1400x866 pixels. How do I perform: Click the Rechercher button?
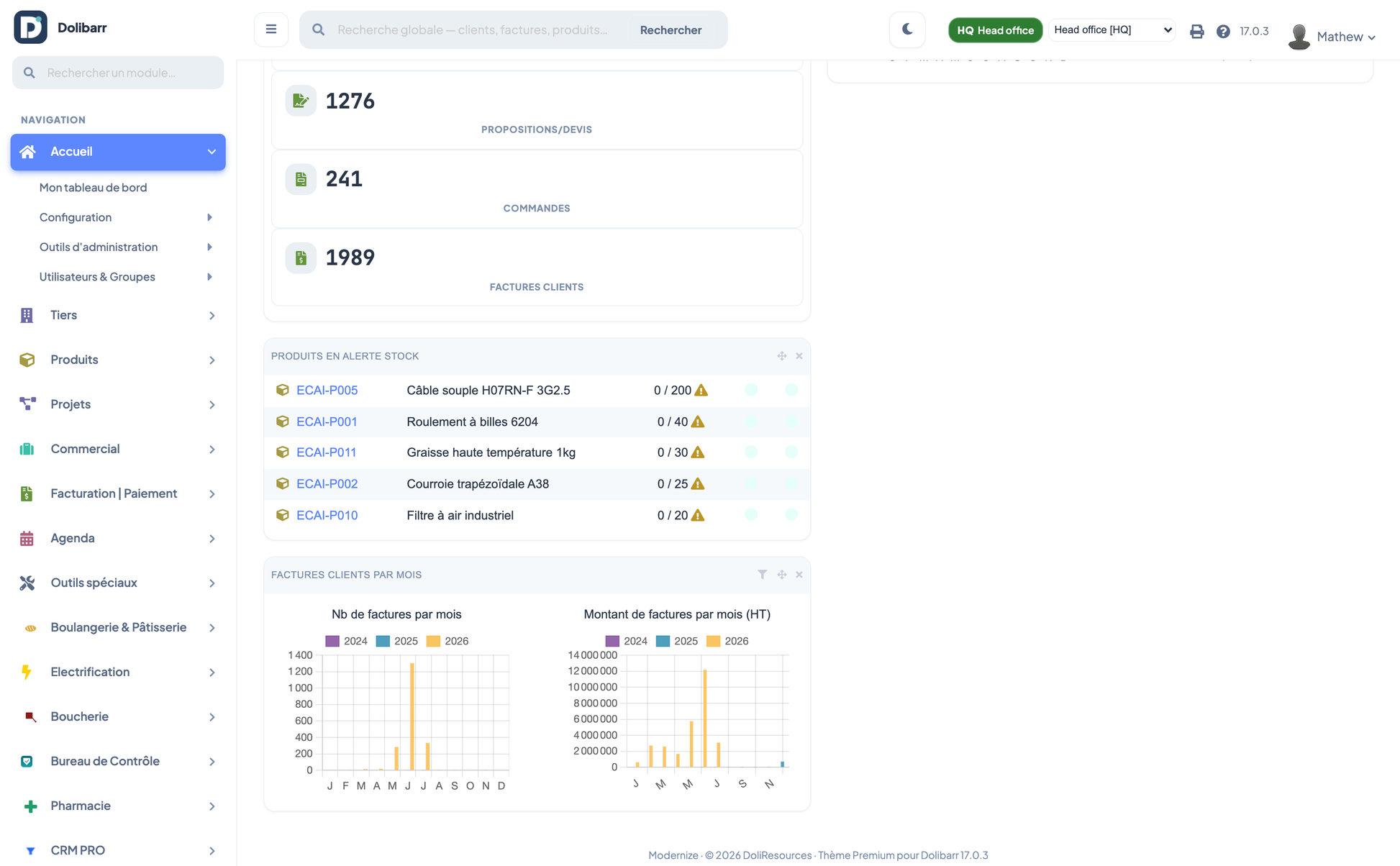[671, 29]
